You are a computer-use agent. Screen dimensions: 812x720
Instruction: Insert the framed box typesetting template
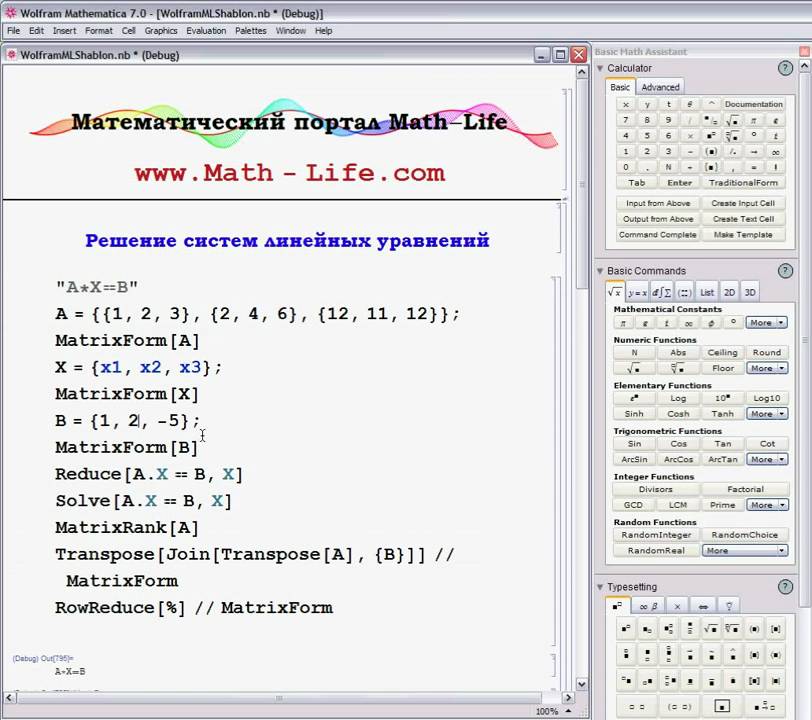point(721,705)
